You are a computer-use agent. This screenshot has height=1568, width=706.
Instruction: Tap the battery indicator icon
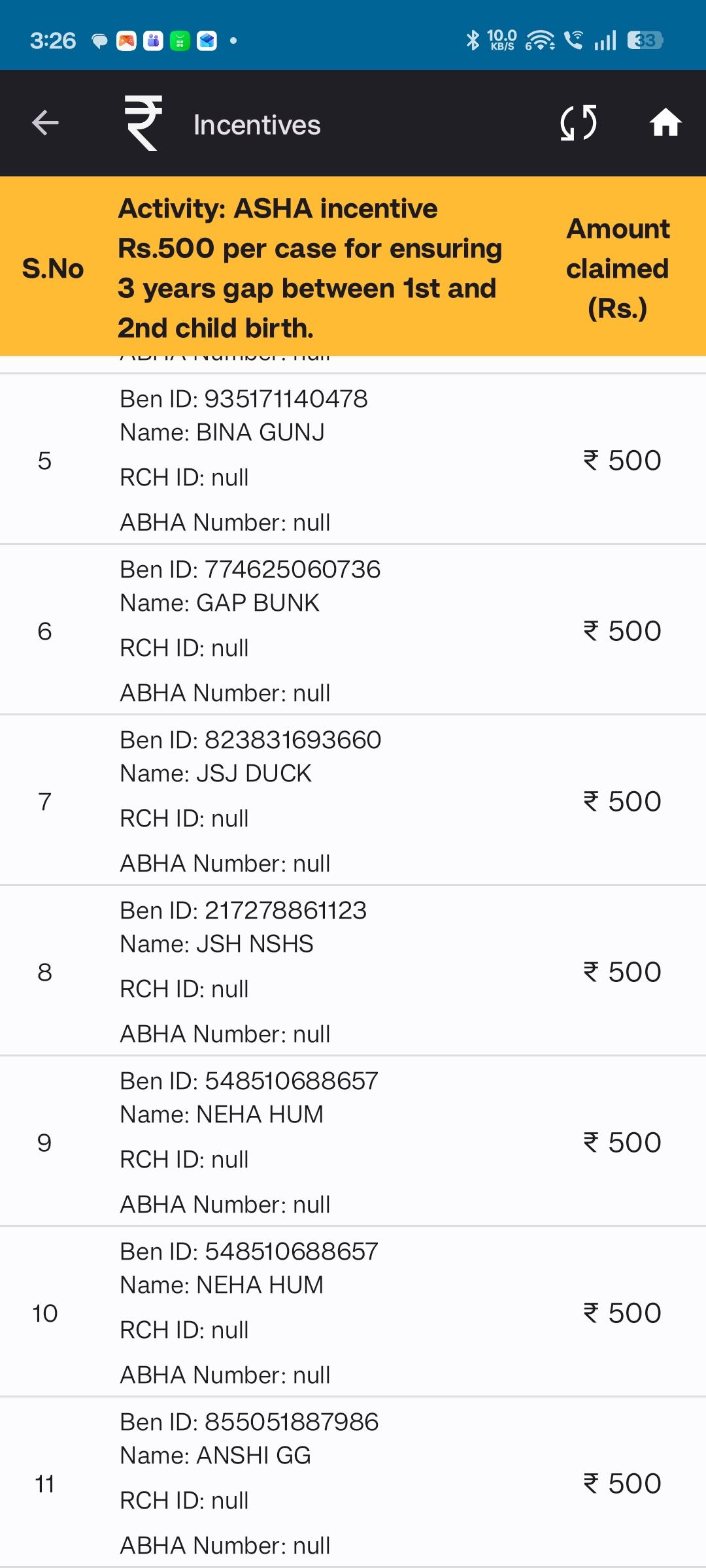pos(645,41)
